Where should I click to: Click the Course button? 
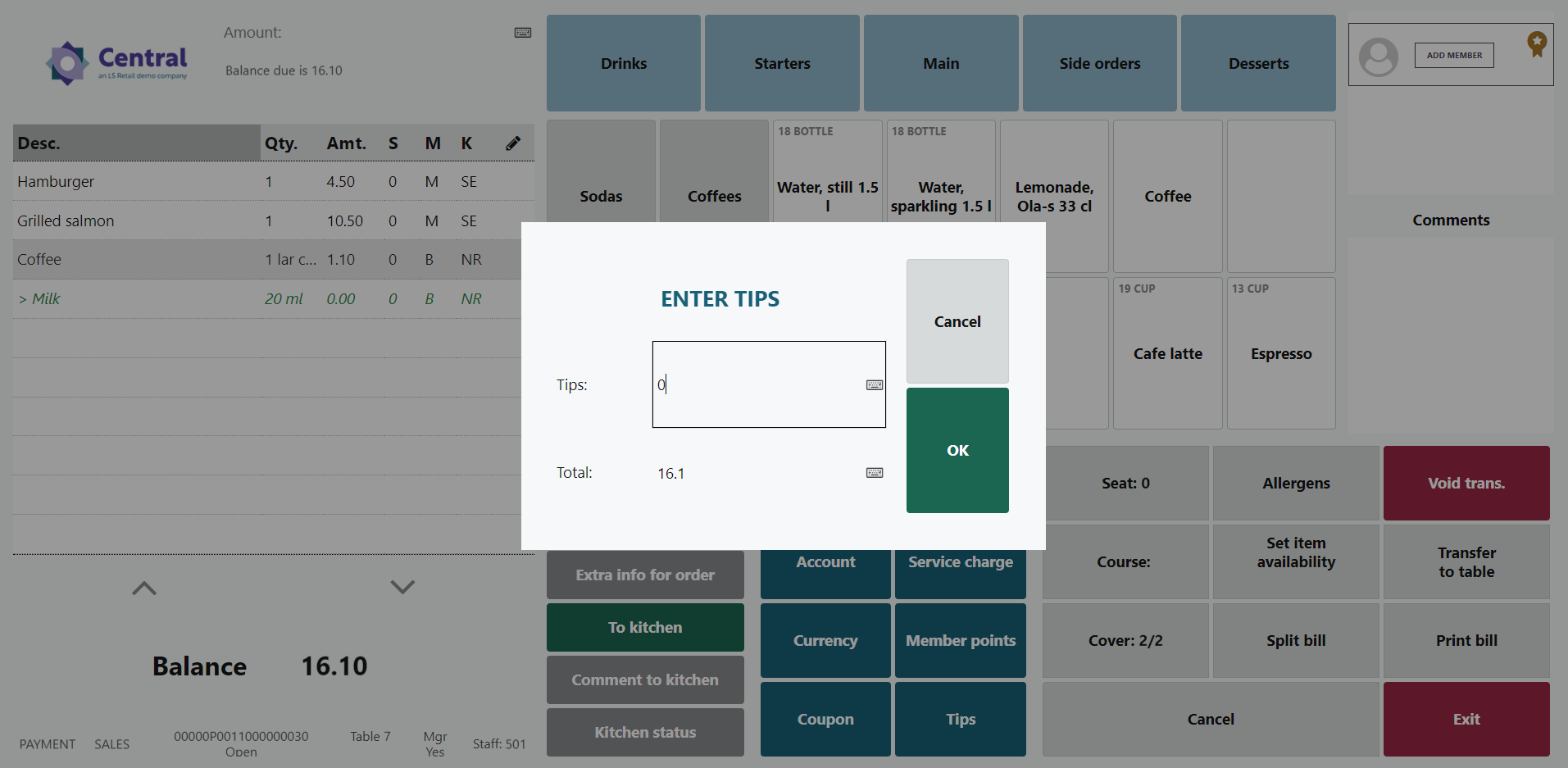pyautogui.click(x=1125, y=561)
